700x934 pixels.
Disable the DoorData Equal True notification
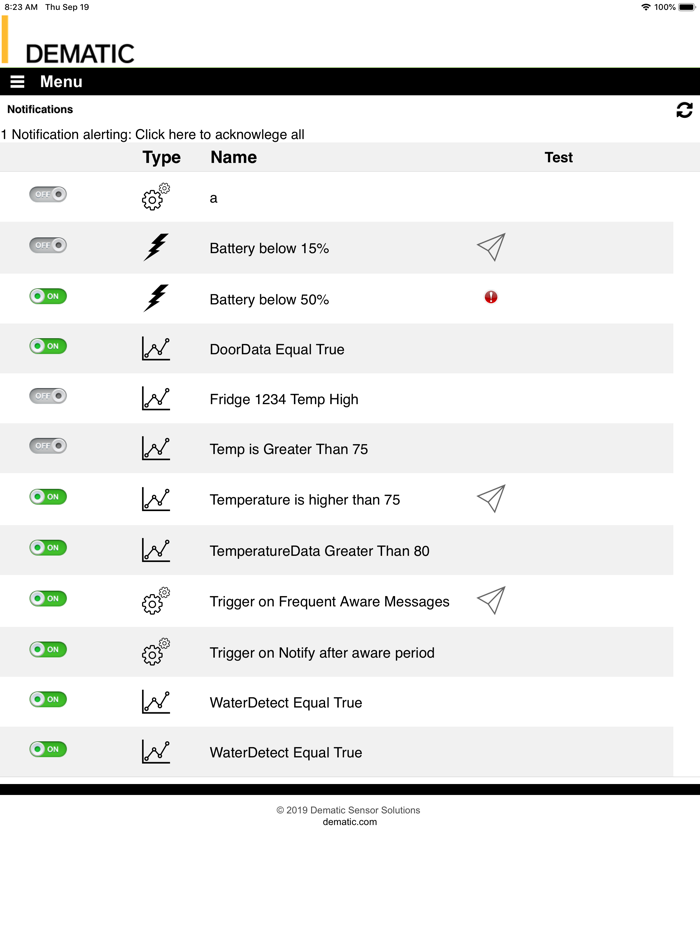47,345
